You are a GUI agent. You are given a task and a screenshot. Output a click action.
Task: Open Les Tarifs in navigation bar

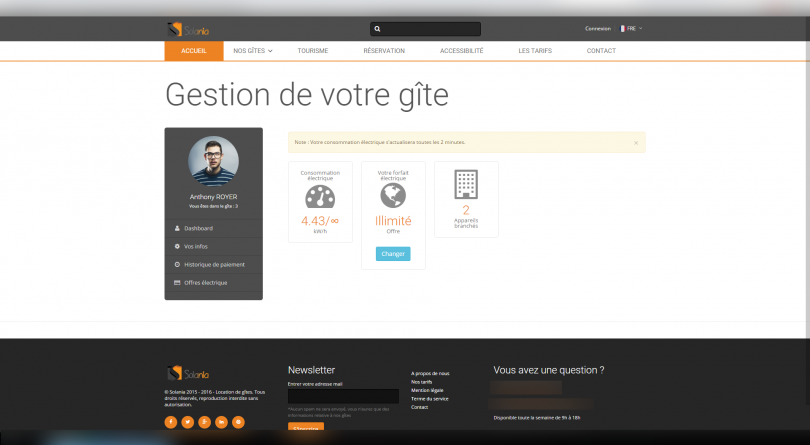pyautogui.click(x=535, y=50)
